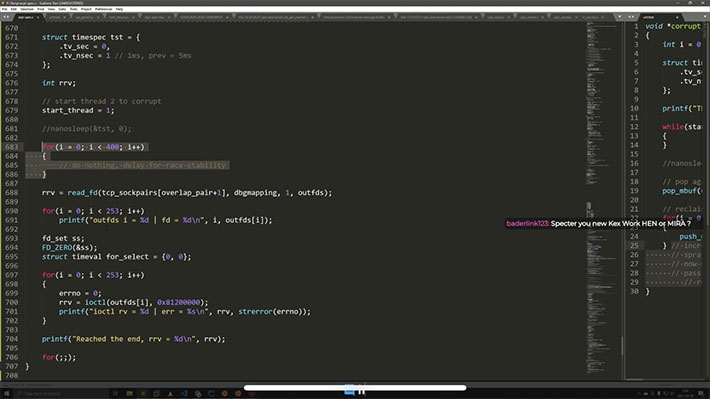The width and height of the screenshot is (710, 399).
Task: Open the View menu
Action: (51, 9)
